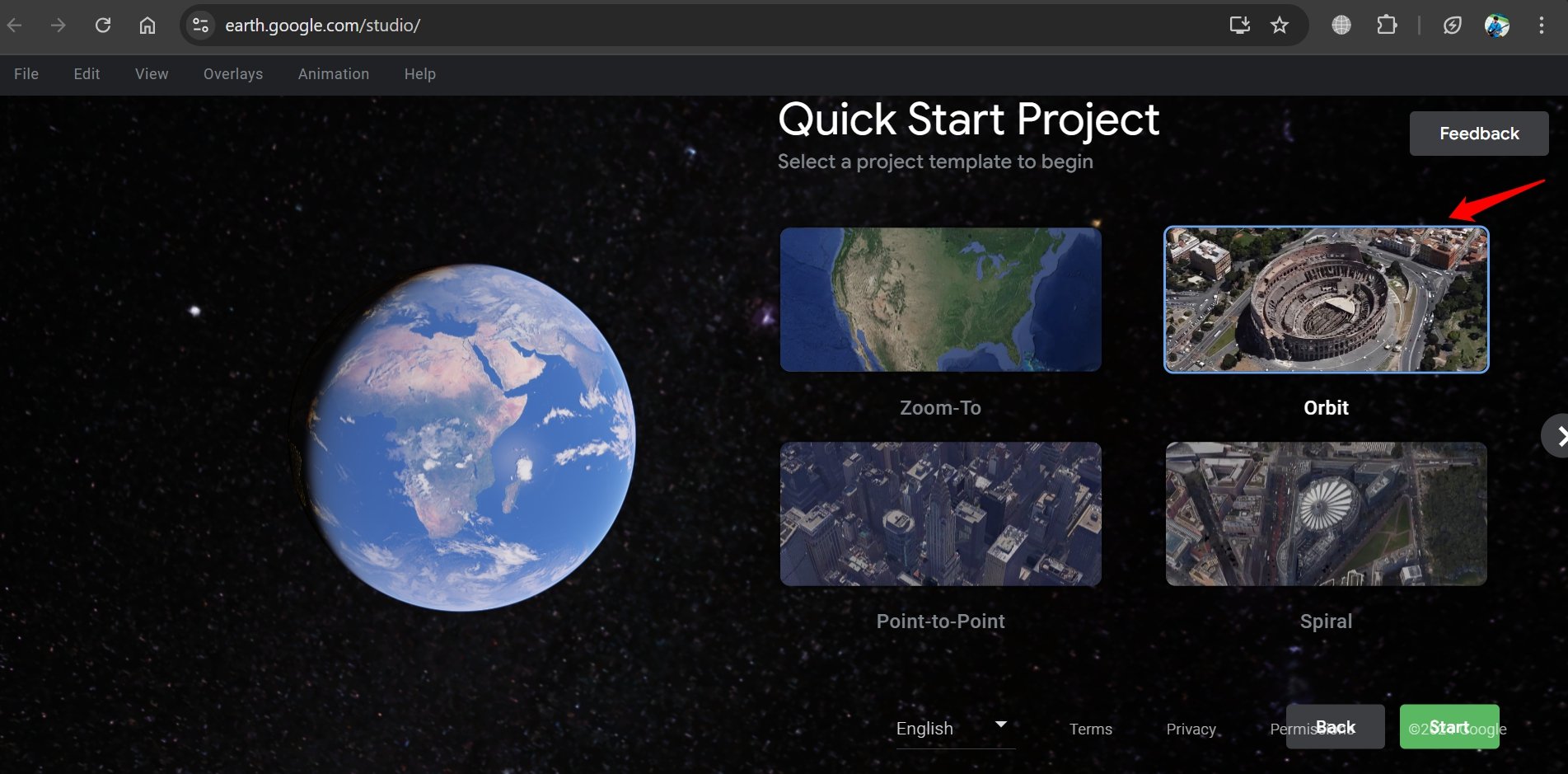Viewport: 1568px width, 774px height.
Task: View site information icon in address bar
Action: pyautogui.click(x=200, y=26)
